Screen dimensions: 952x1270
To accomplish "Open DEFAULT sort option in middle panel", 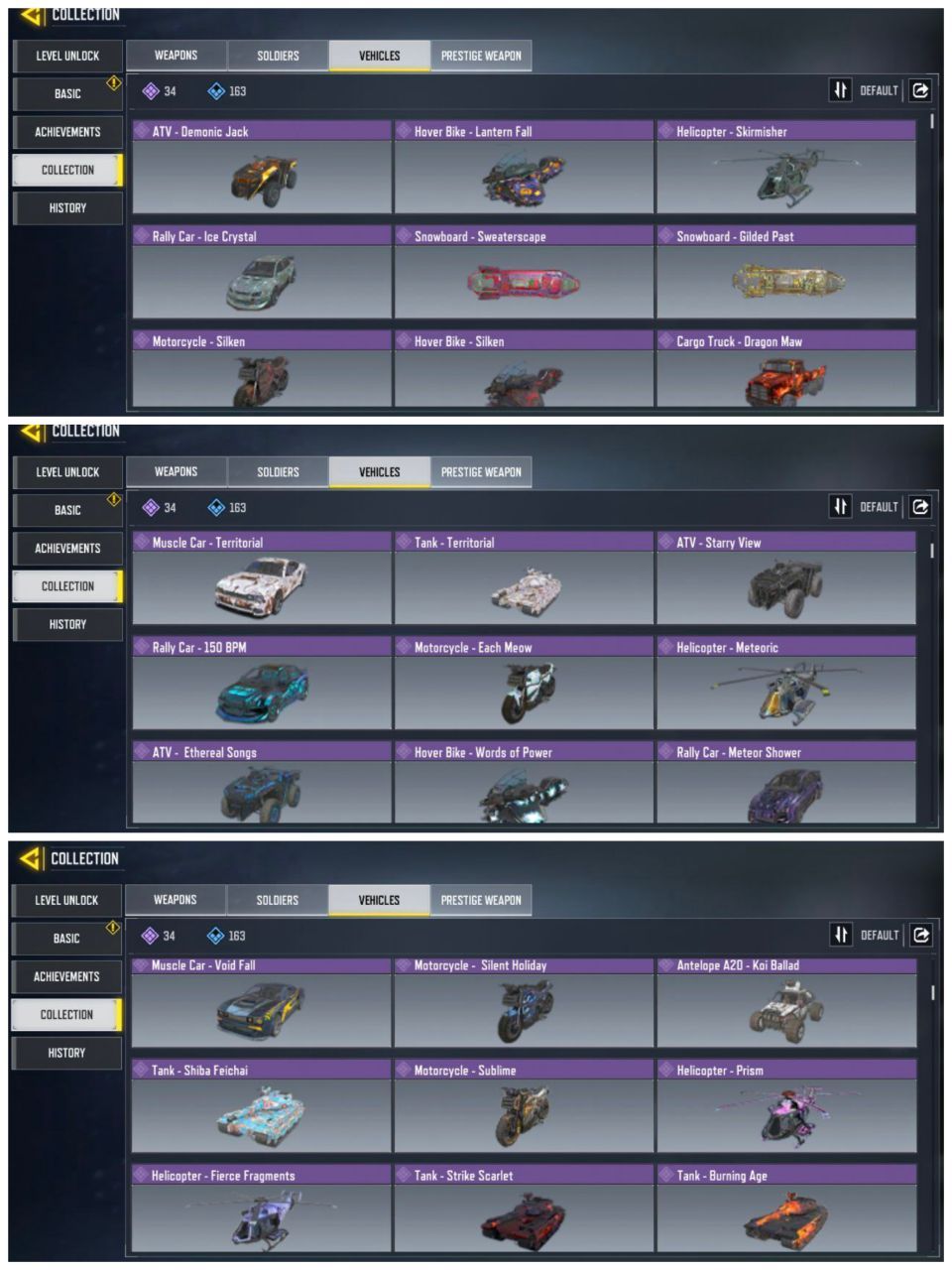I will click(x=879, y=507).
